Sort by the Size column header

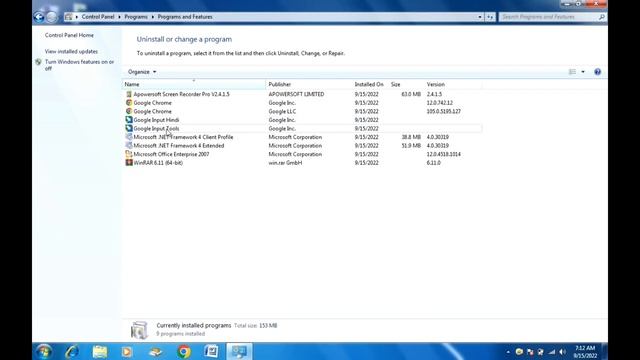click(406, 84)
